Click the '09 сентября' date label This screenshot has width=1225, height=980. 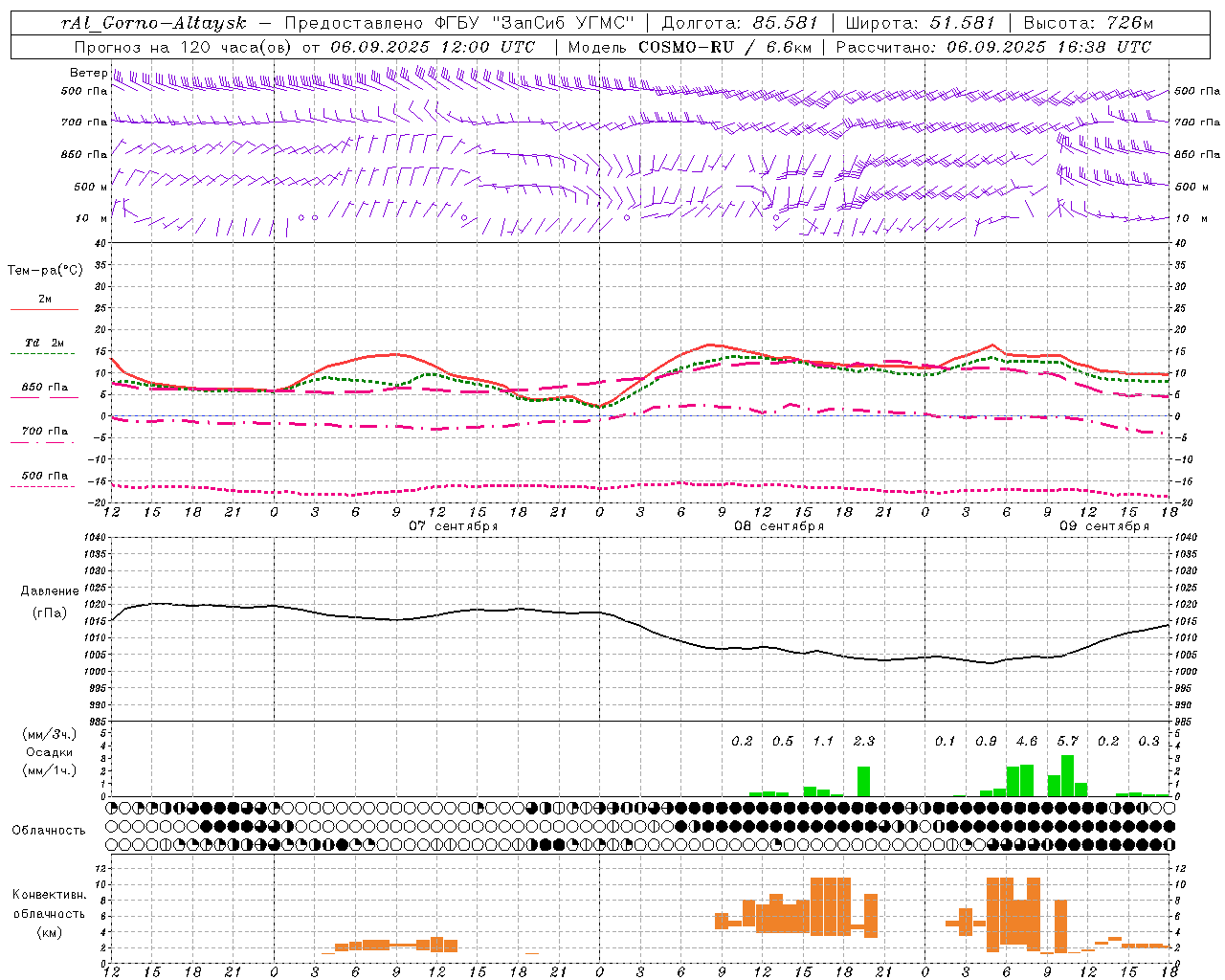pyautogui.click(x=1104, y=526)
